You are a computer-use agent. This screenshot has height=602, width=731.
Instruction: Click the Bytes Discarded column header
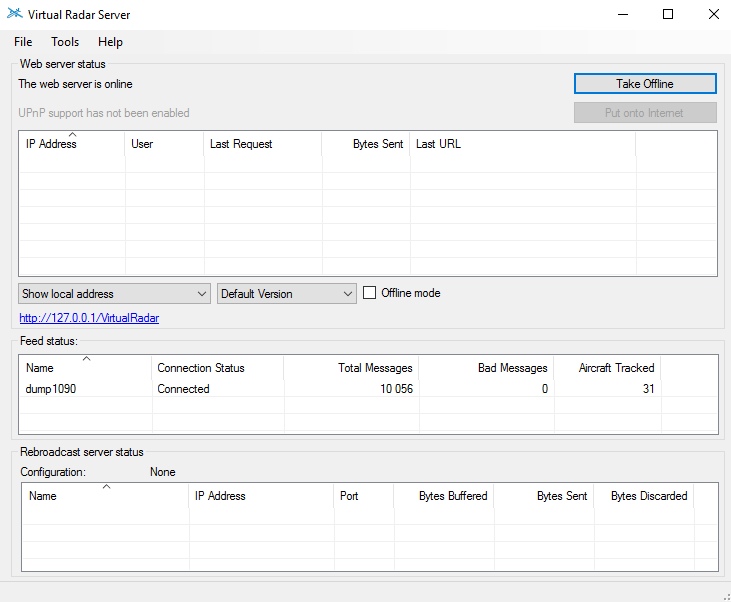pyautogui.click(x=644, y=496)
